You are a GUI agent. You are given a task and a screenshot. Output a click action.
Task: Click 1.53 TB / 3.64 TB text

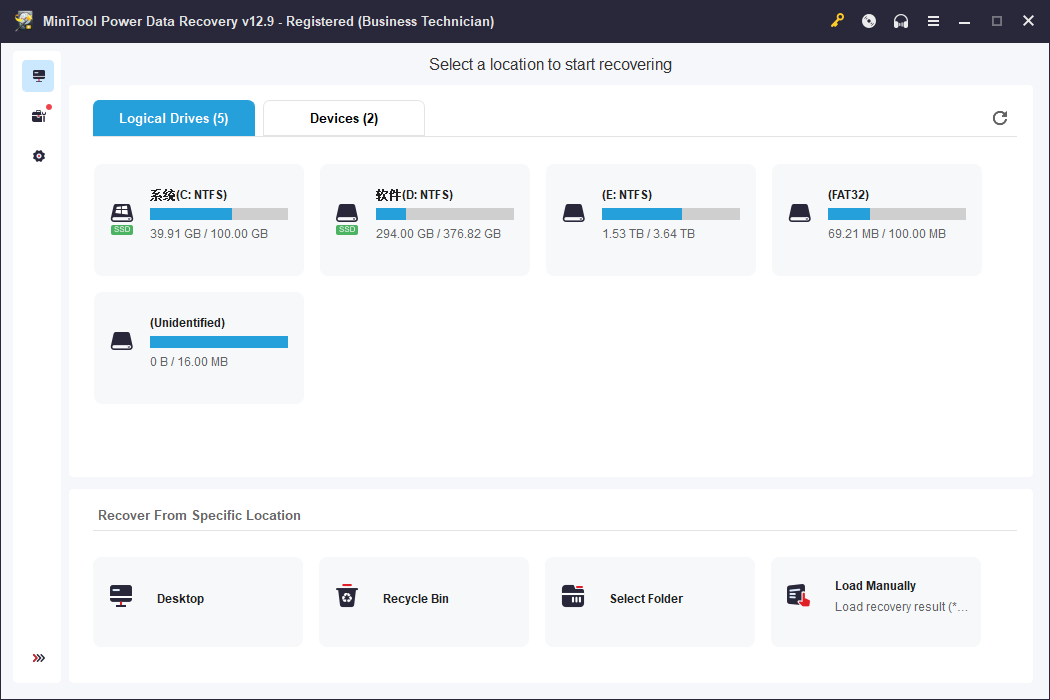(x=648, y=234)
